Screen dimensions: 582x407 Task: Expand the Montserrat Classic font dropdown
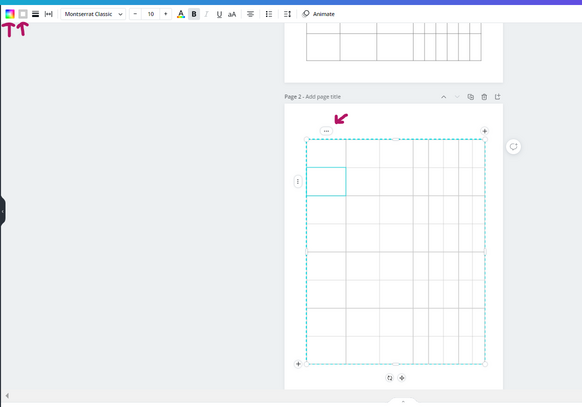tap(93, 14)
